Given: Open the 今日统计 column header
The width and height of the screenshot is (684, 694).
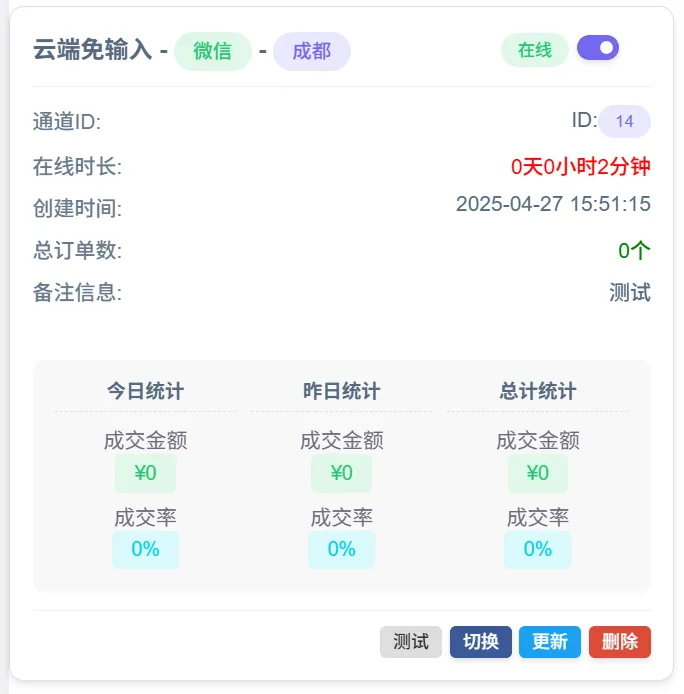Looking at the screenshot, I should tap(145, 391).
